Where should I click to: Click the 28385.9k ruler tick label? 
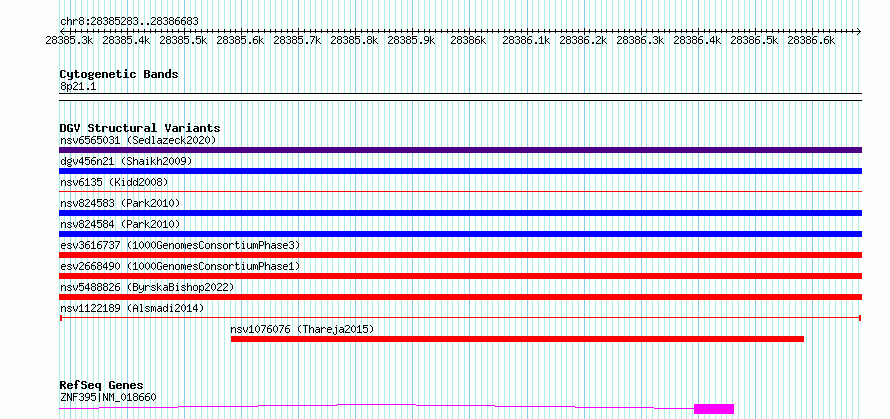click(411, 40)
